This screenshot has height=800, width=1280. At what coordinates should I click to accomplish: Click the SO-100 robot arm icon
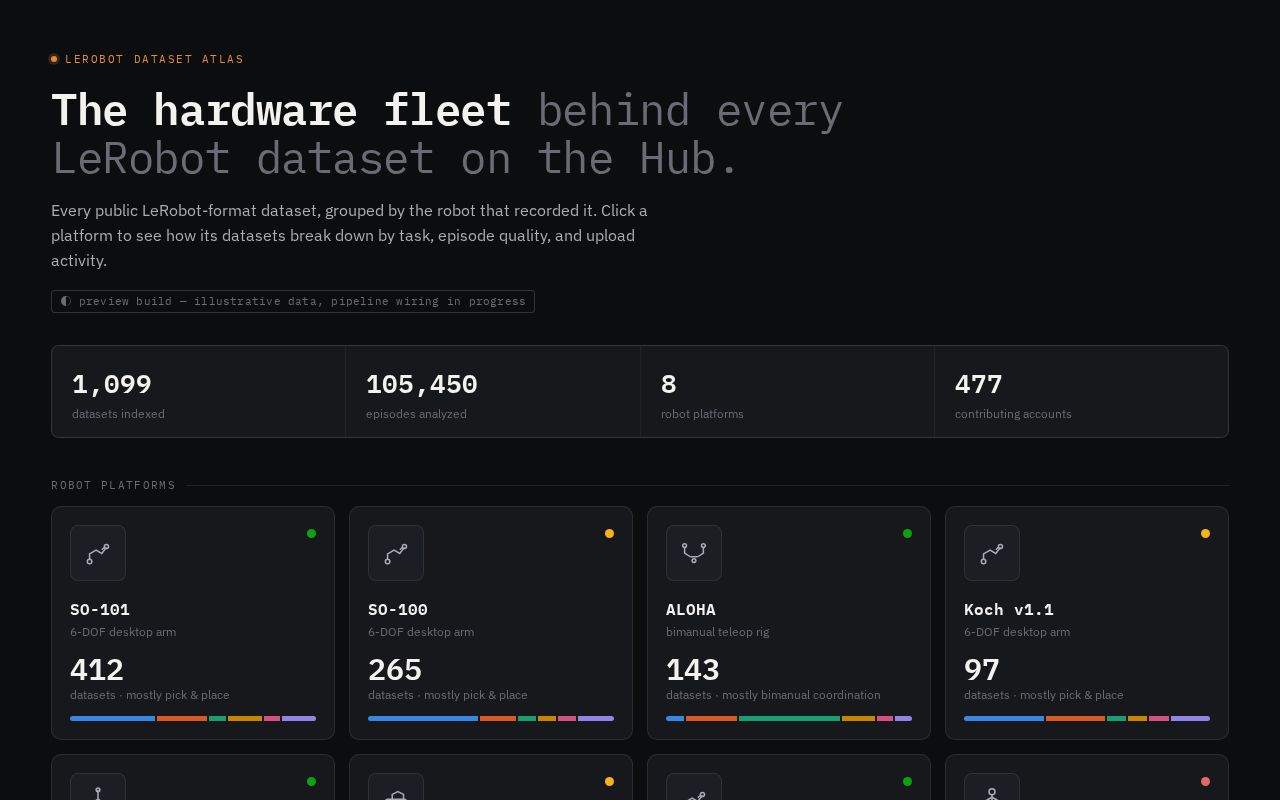click(396, 553)
